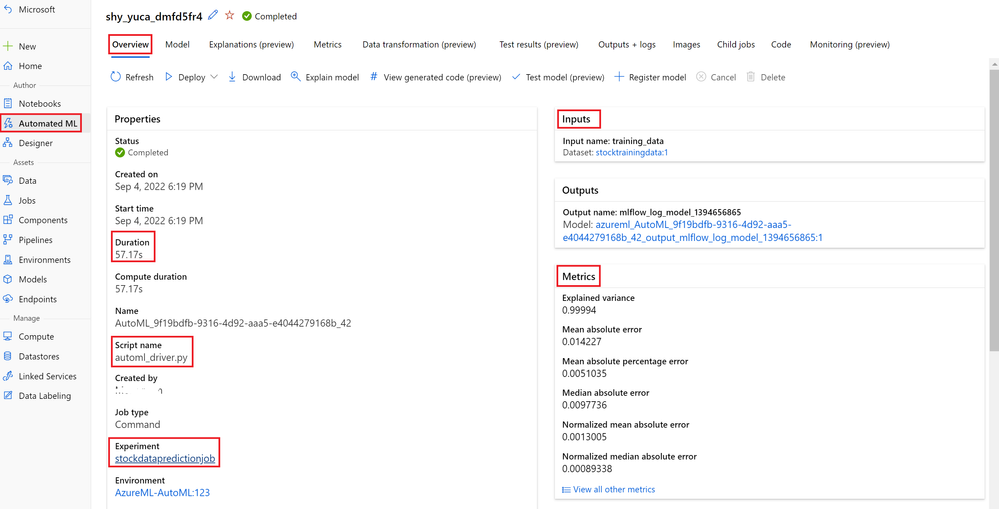Click Test model (preview) button
Screen dimensions: 999x509
558,77
